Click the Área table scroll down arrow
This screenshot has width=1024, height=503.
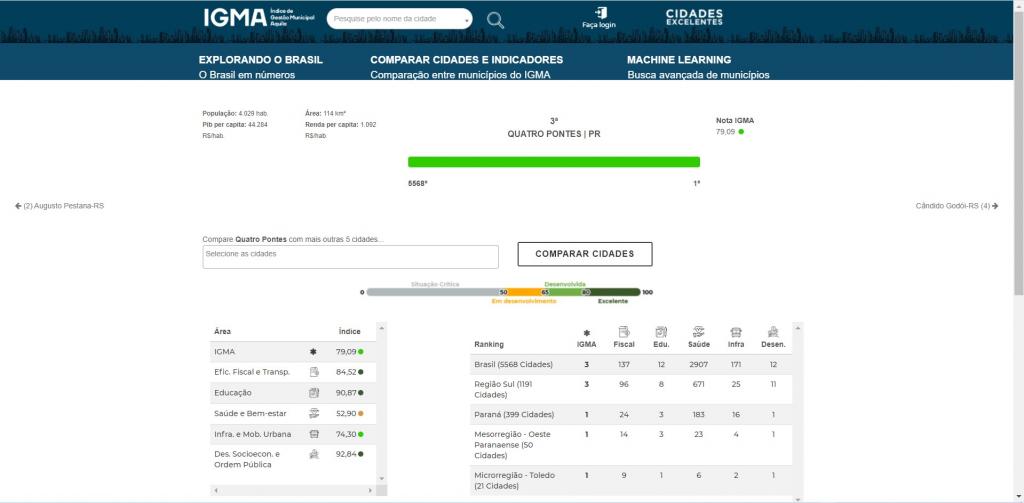(x=382, y=479)
